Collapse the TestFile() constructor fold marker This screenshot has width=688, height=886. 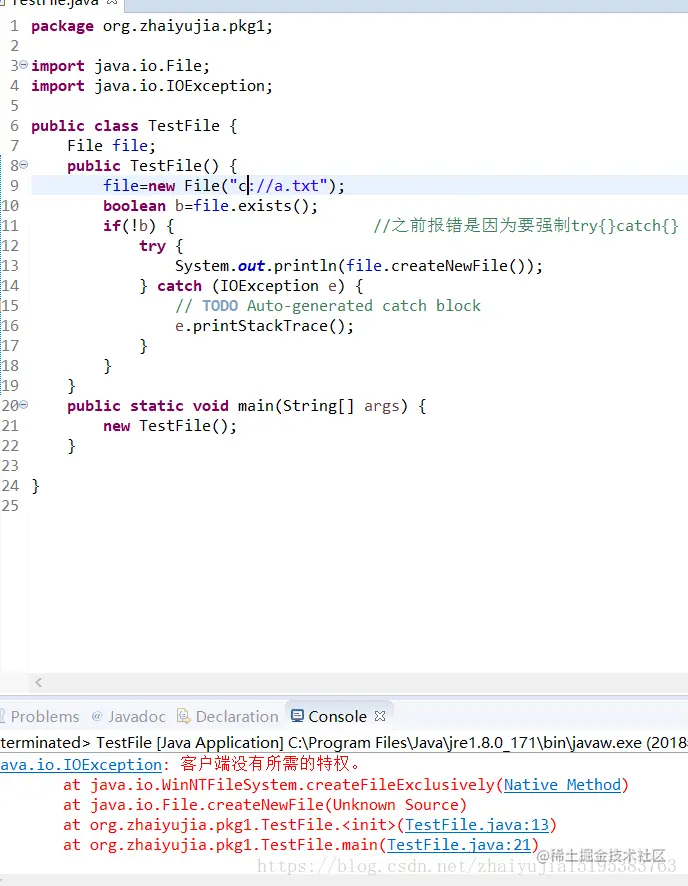[x=24, y=164]
